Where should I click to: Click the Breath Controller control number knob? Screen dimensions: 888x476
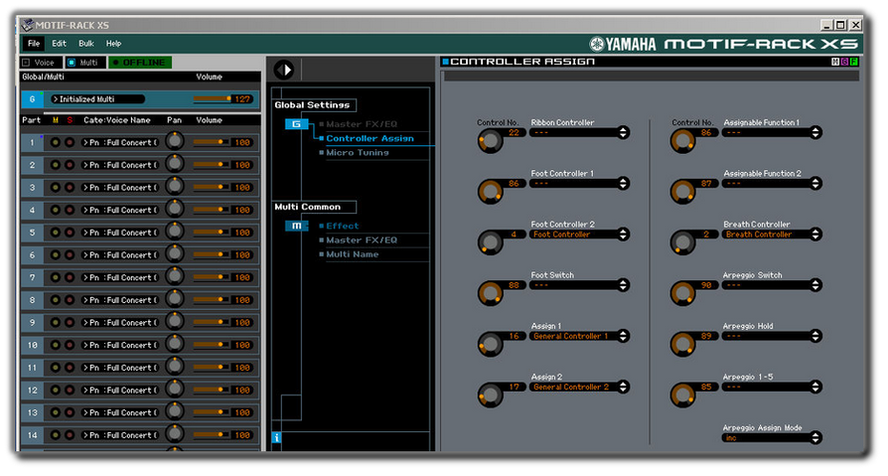point(685,240)
